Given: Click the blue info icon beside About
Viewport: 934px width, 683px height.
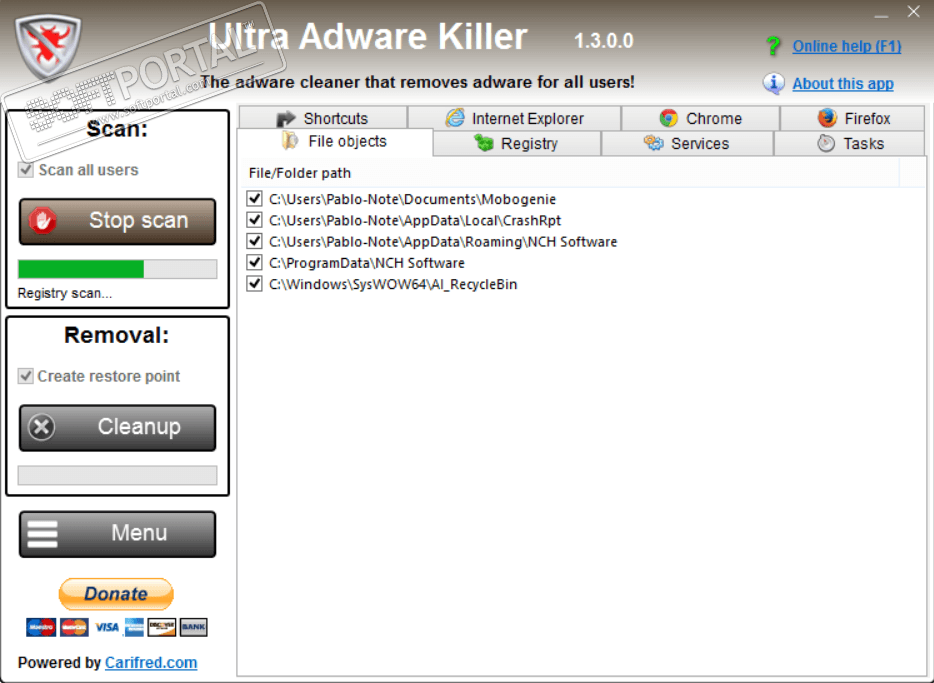Looking at the screenshot, I should click(774, 83).
